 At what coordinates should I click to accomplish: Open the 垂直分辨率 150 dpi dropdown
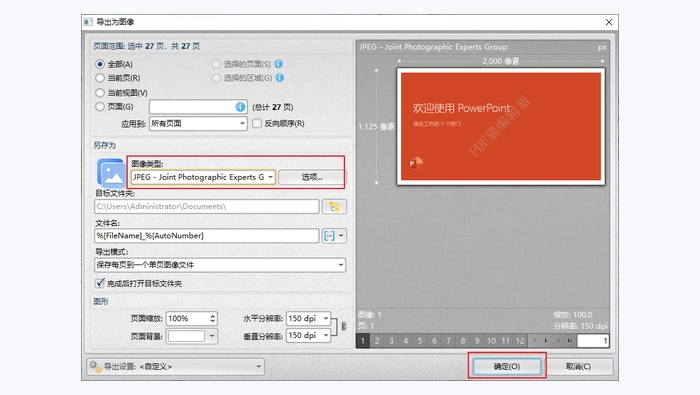tap(308, 335)
